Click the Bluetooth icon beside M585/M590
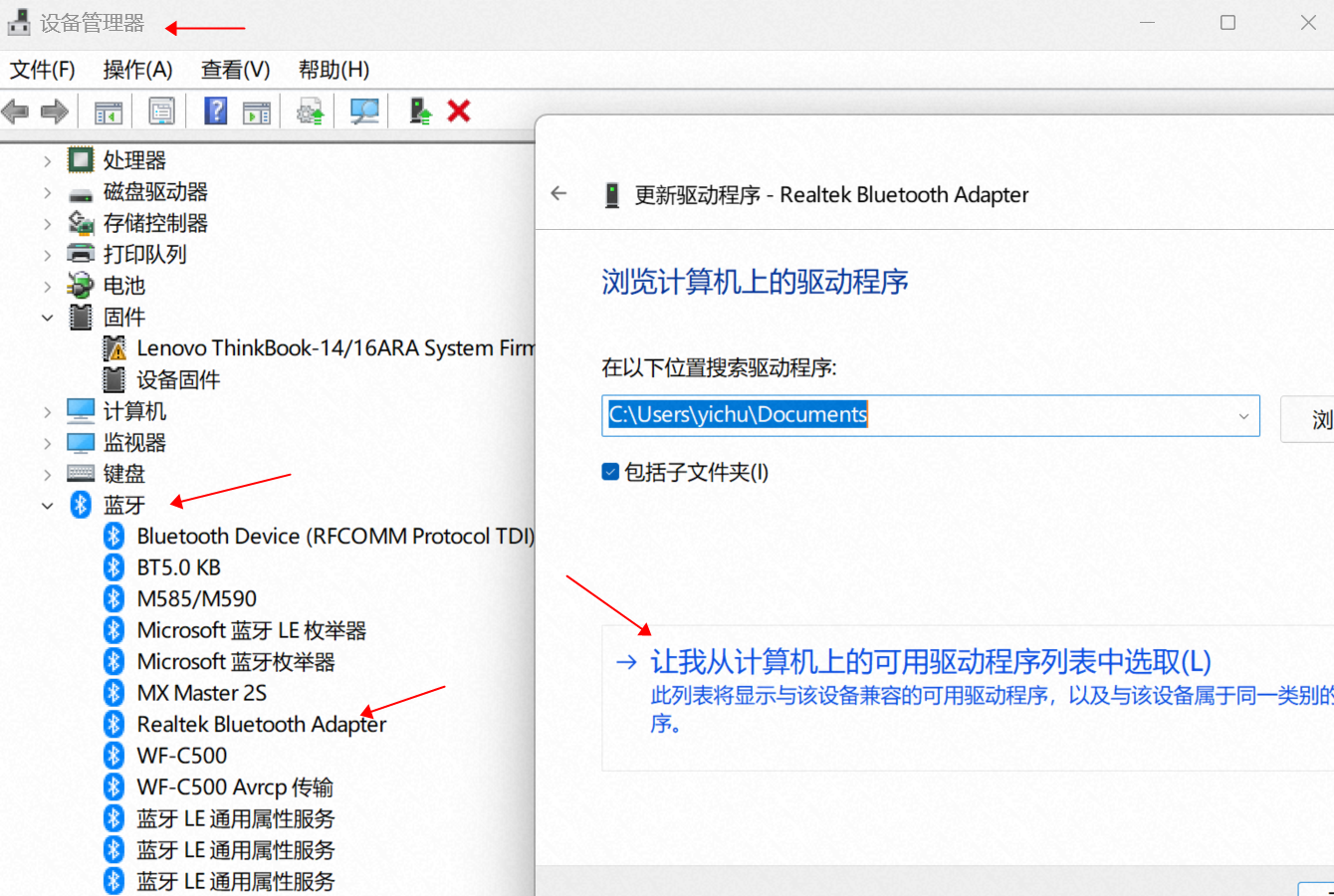Viewport: 1334px width, 896px height. click(x=113, y=598)
